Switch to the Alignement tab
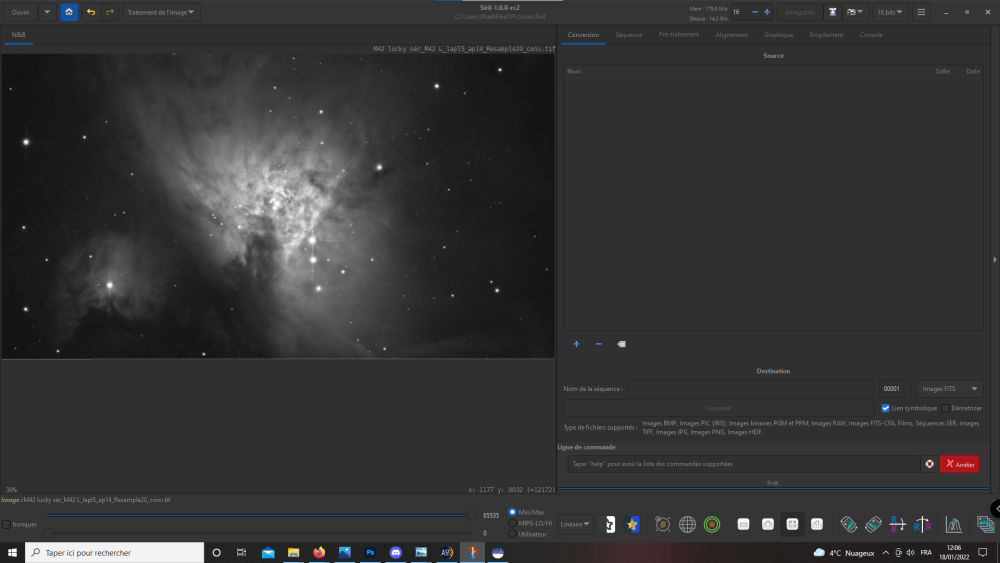1000x563 pixels. click(731, 35)
